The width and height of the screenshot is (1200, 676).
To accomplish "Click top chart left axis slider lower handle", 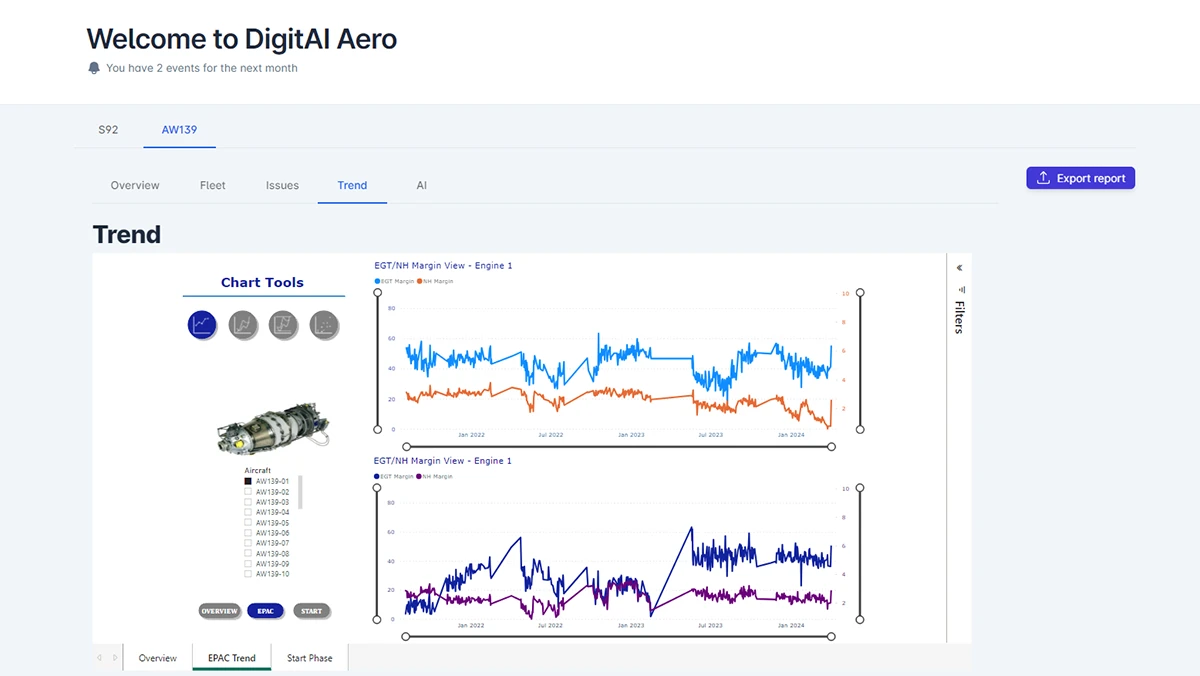I will (x=377, y=429).
